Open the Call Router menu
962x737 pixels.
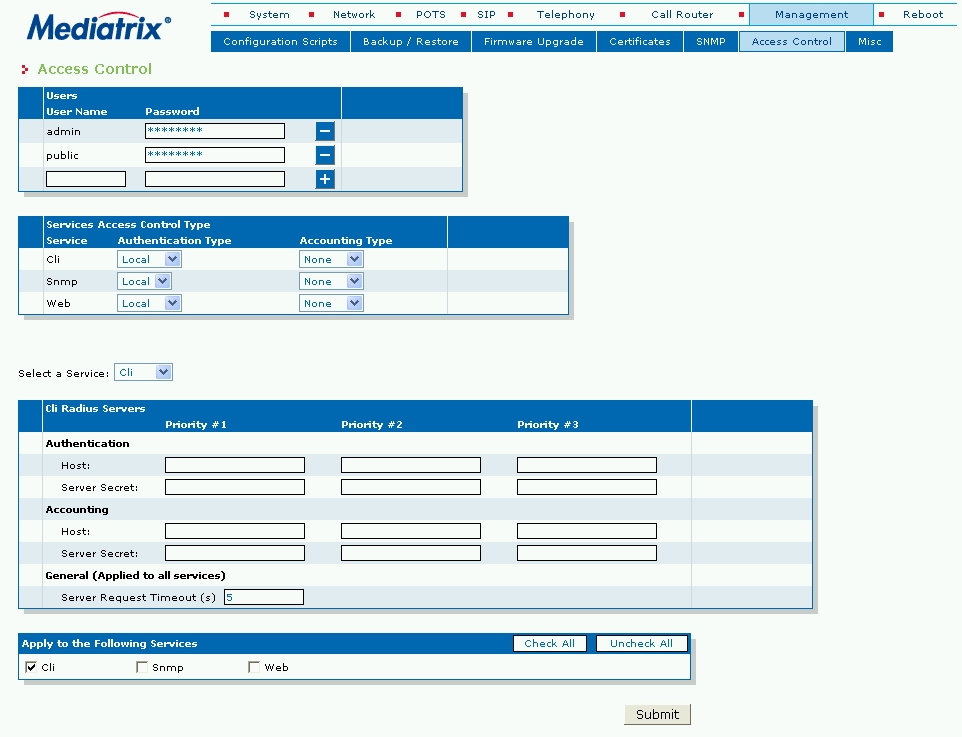[x=682, y=14]
